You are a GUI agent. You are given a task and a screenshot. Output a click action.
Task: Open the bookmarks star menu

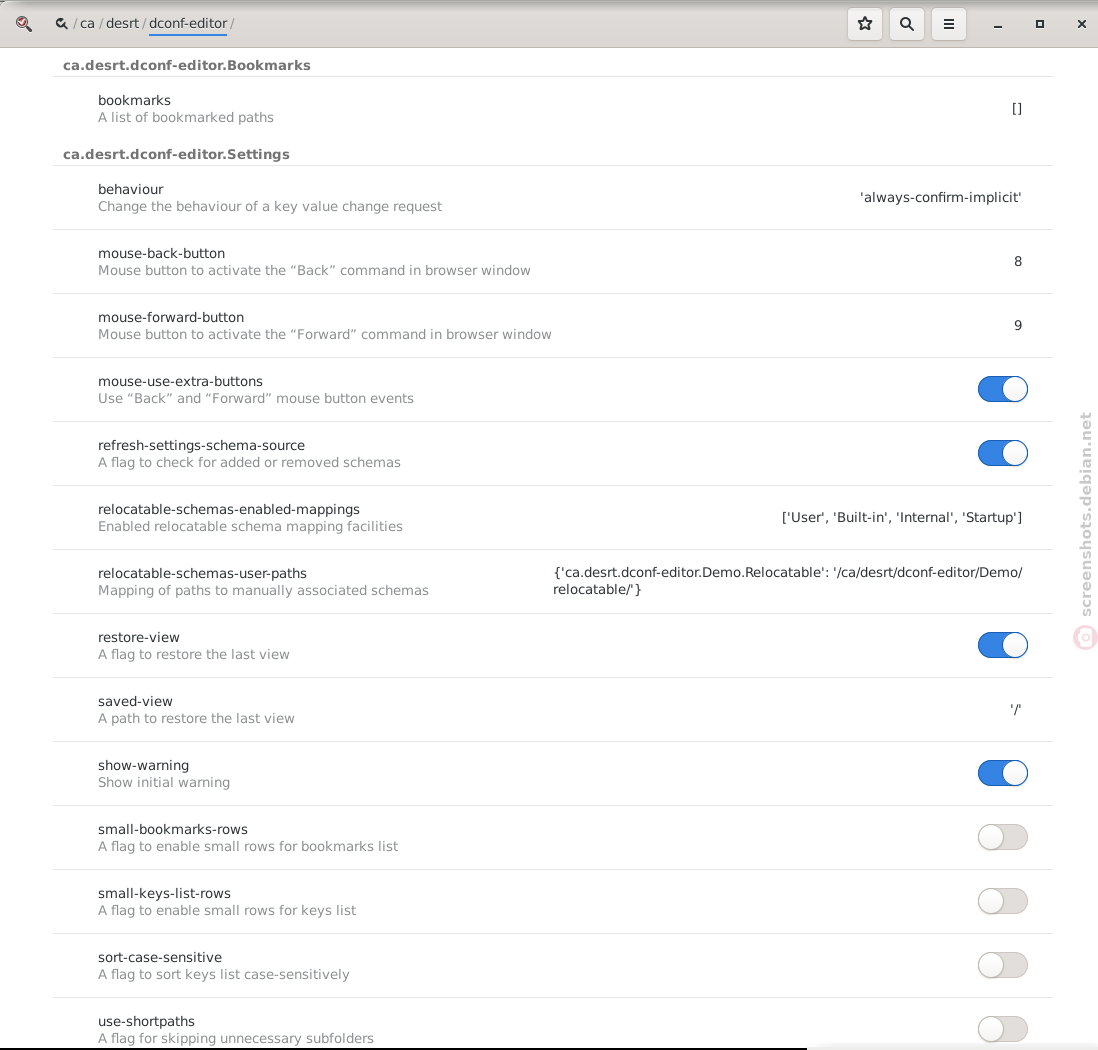(x=865, y=24)
